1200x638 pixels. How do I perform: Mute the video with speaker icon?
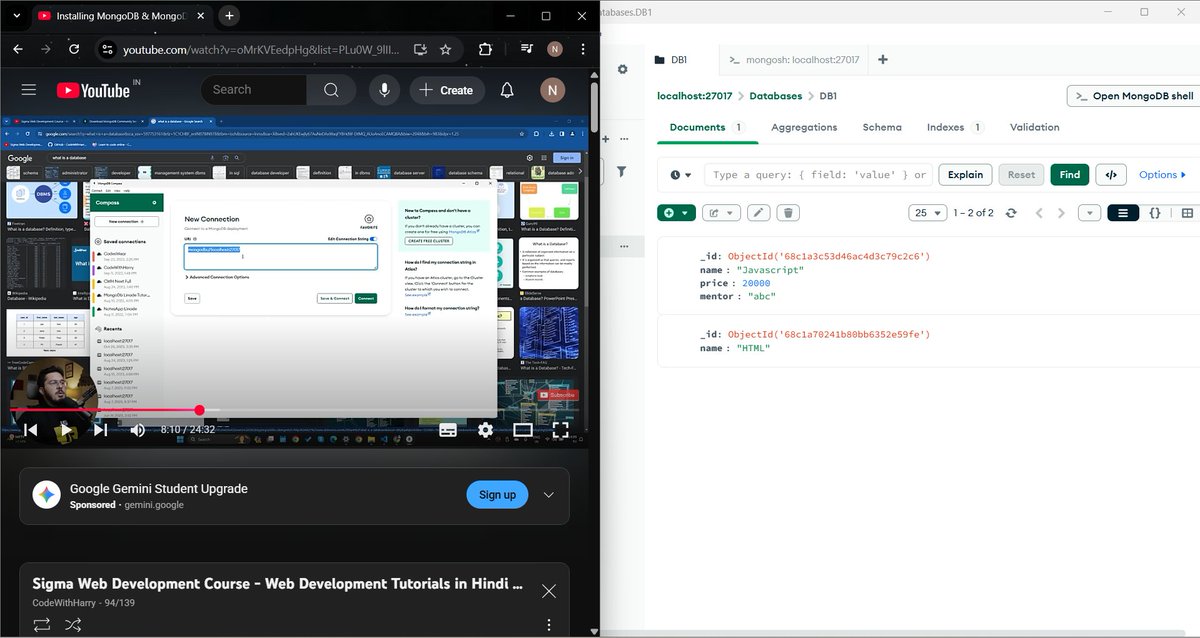point(137,430)
